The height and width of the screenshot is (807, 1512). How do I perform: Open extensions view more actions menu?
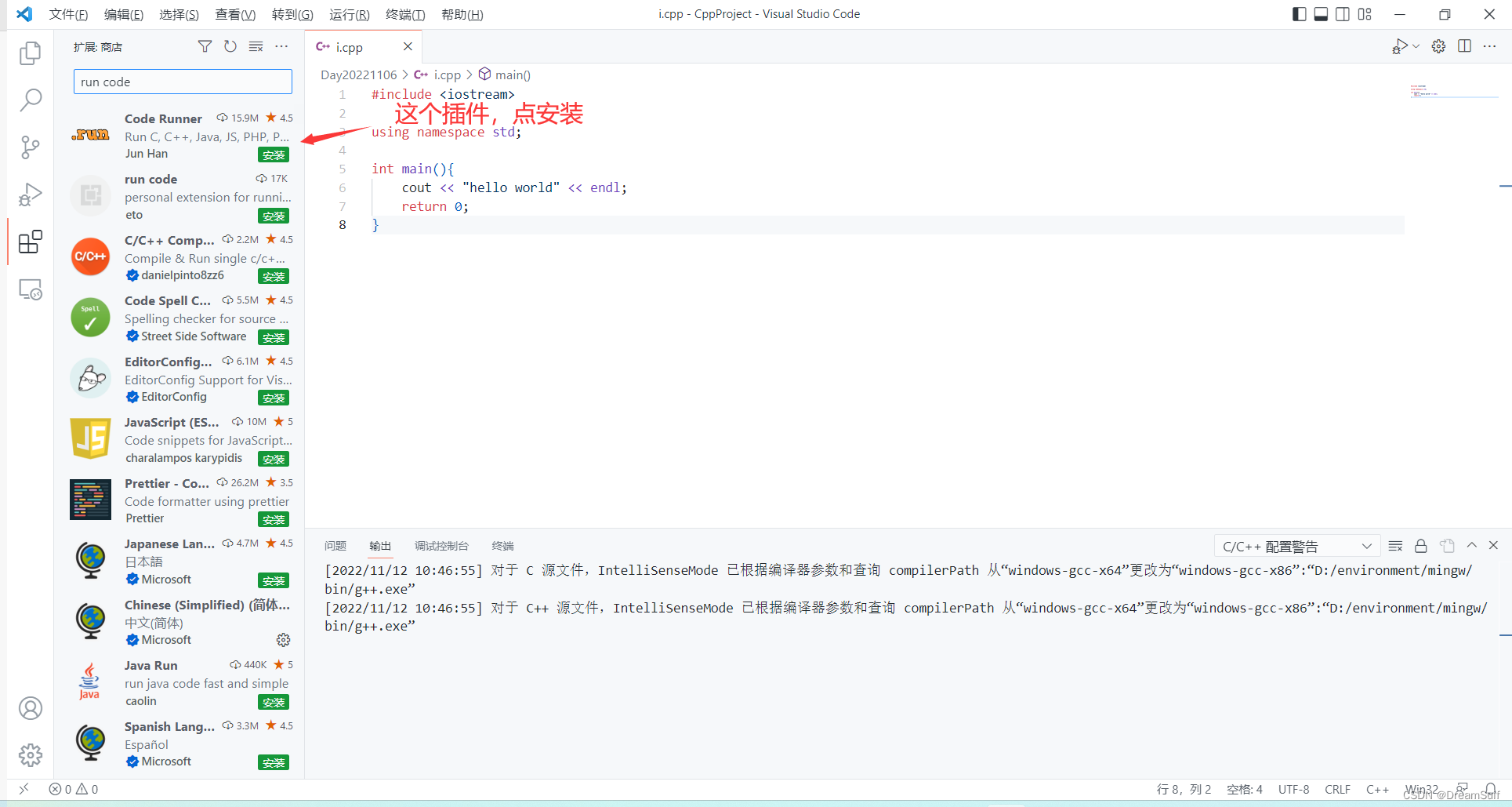281,47
